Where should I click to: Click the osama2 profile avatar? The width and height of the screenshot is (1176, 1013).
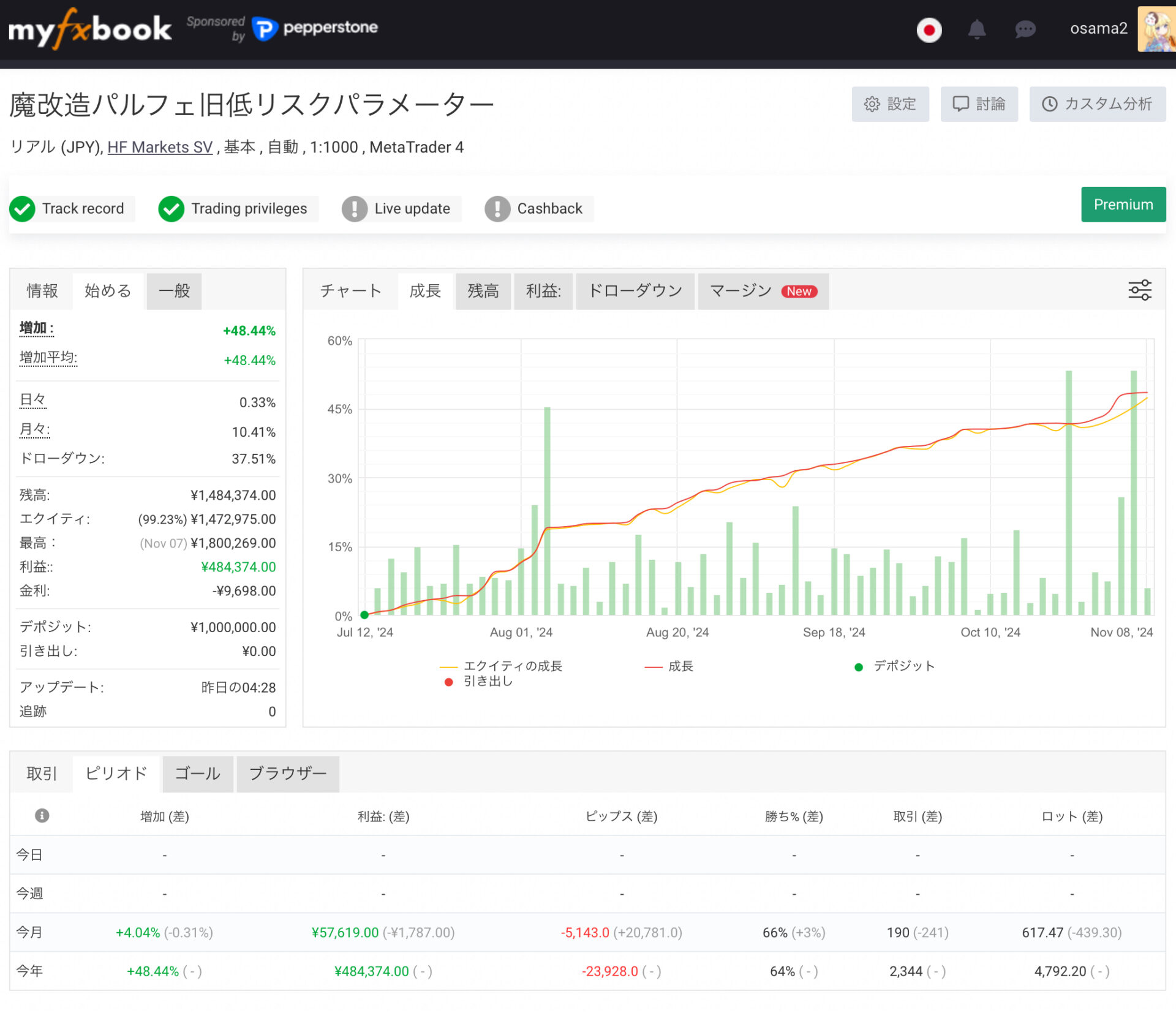tap(1156, 29)
